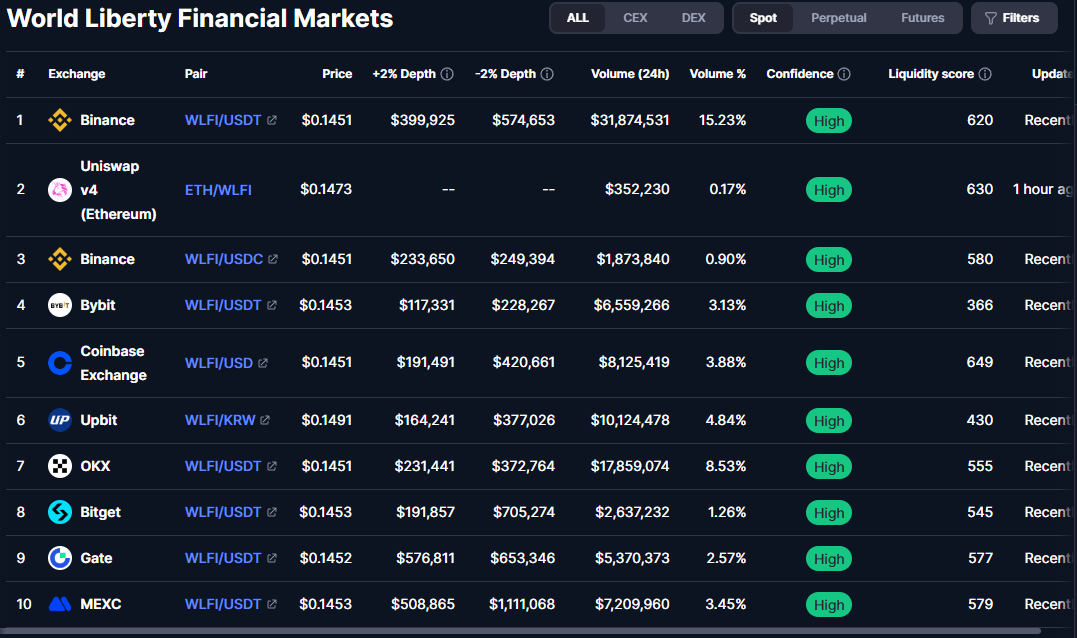Switch to the CEX tab

pyautogui.click(x=635, y=18)
